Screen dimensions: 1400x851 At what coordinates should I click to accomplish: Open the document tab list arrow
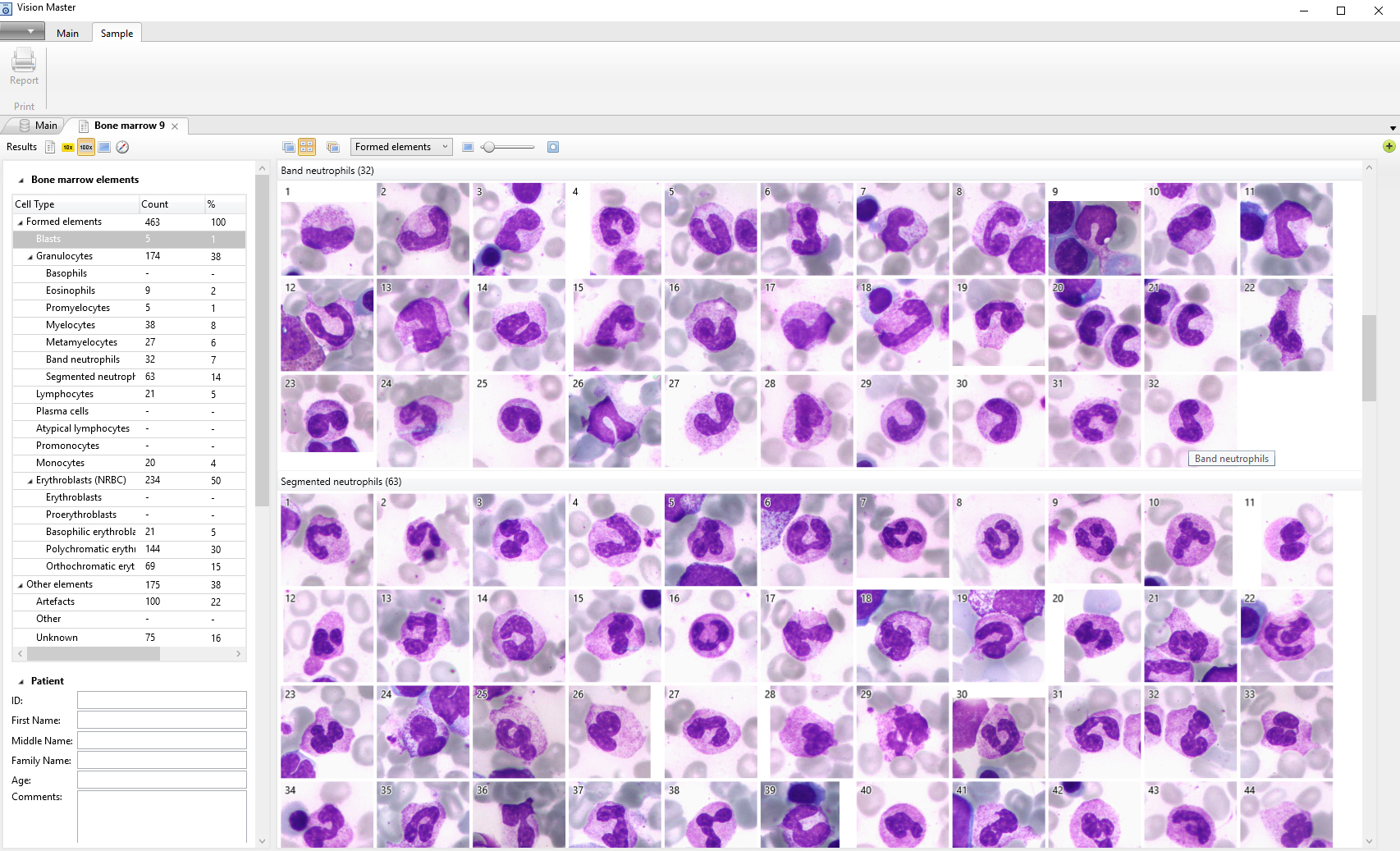1393,129
